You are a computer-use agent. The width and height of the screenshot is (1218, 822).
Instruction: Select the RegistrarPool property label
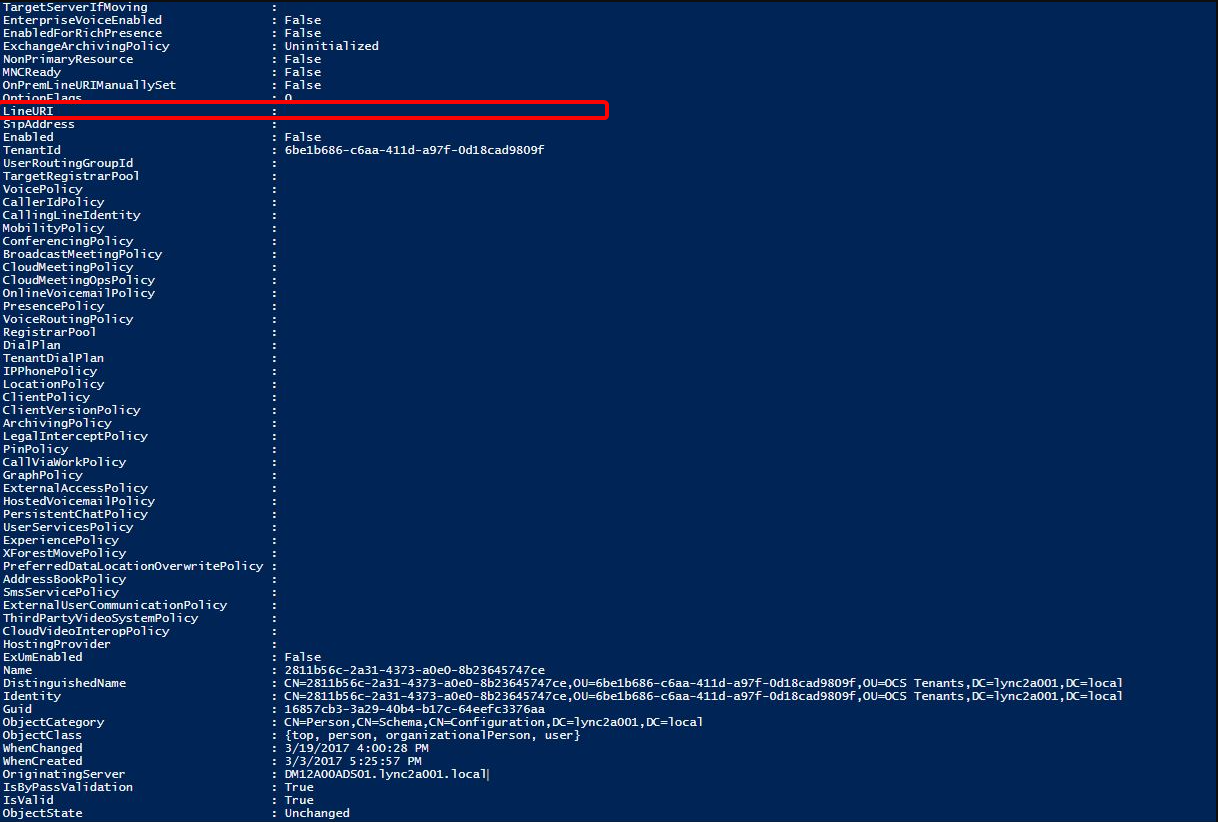click(49, 332)
